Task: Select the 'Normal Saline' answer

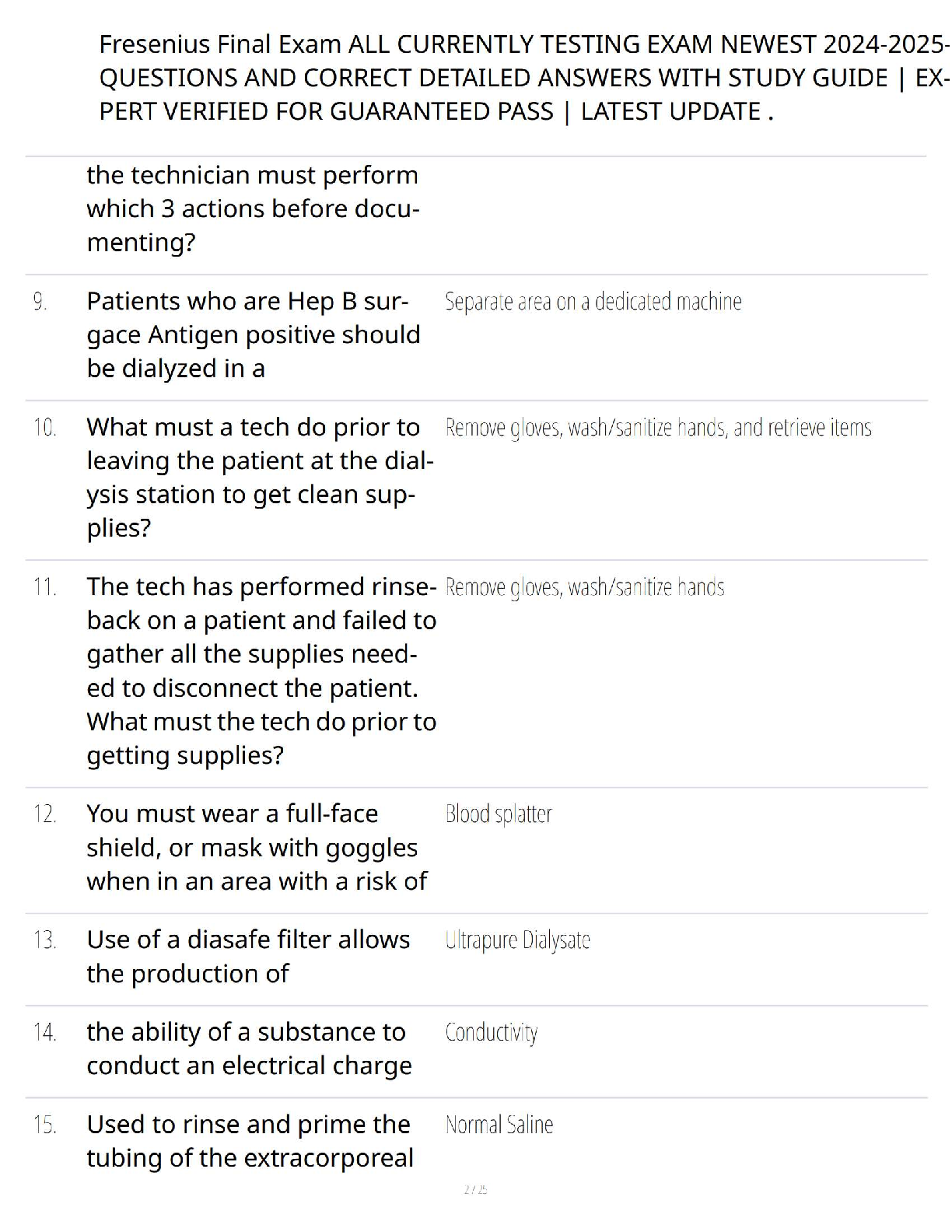Action: pyautogui.click(x=499, y=1125)
